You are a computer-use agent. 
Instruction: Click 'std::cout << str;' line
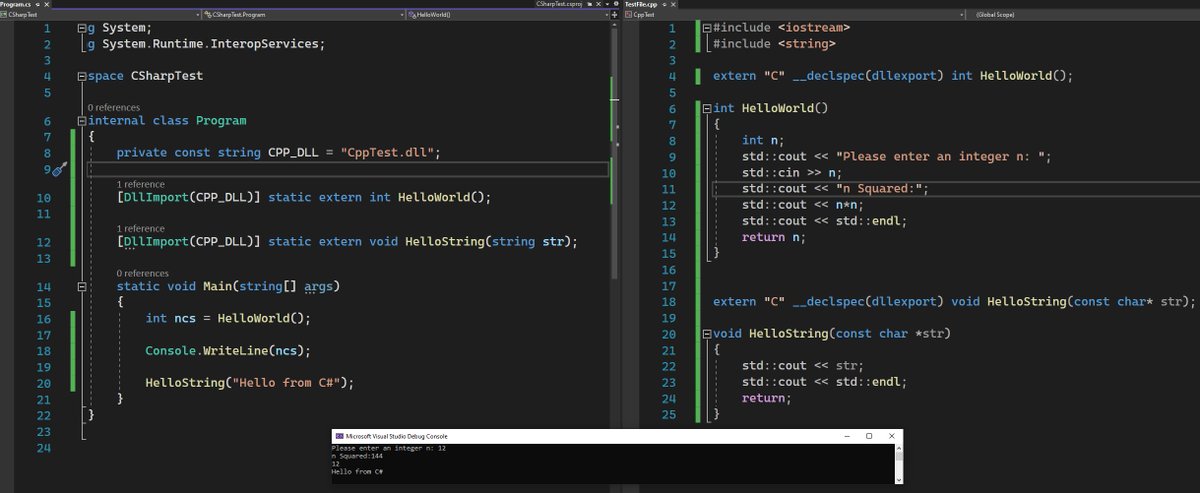coord(803,366)
